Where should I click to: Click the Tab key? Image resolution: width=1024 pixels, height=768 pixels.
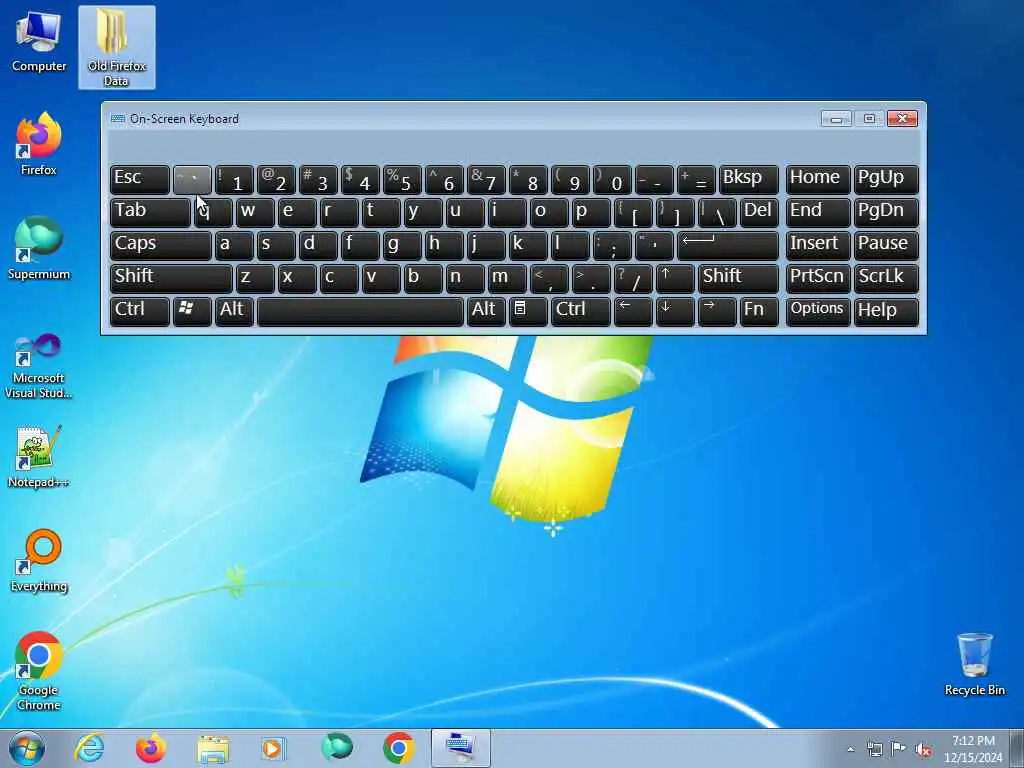click(x=150, y=213)
